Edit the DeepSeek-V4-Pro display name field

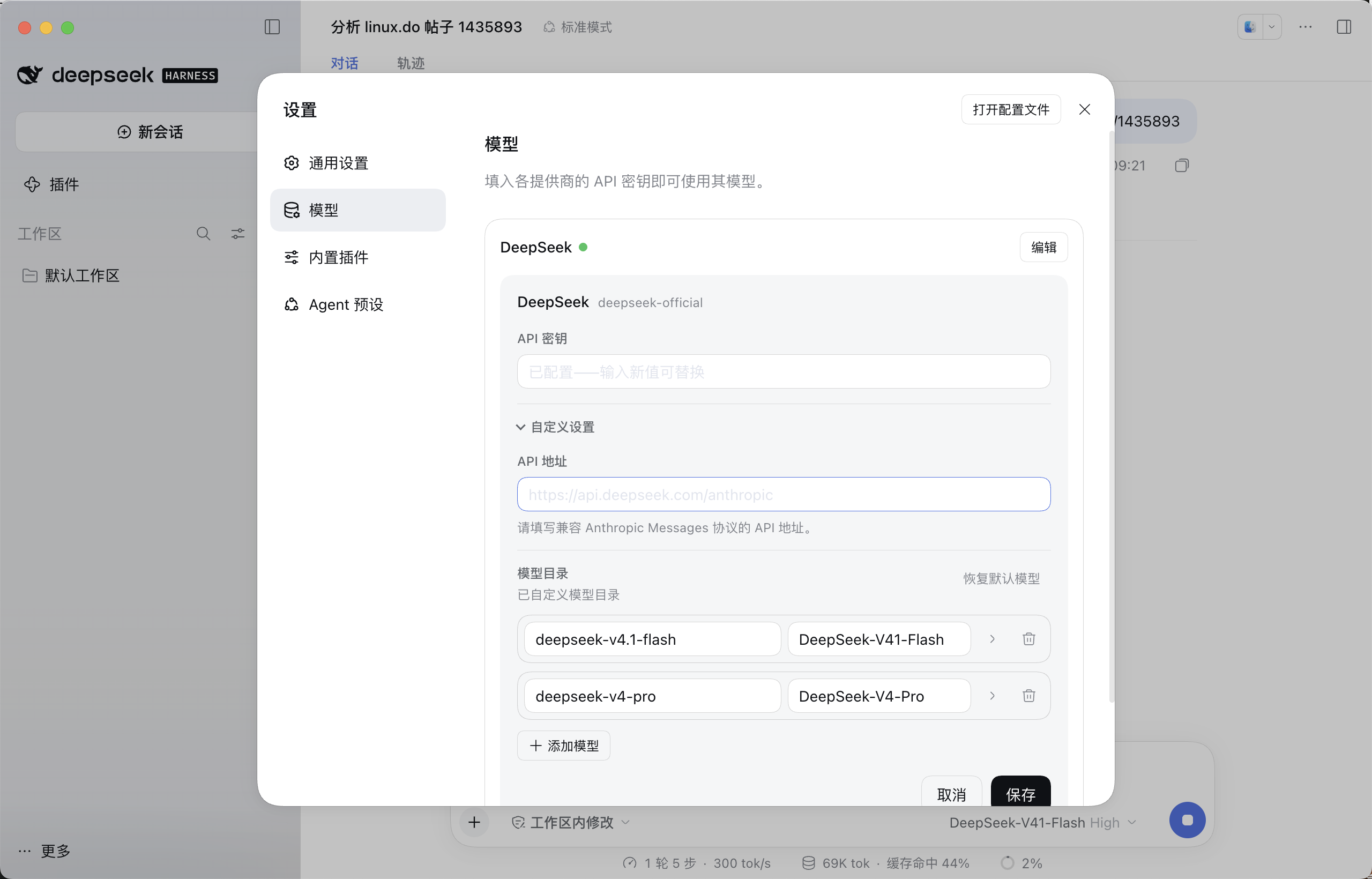(x=879, y=696)
